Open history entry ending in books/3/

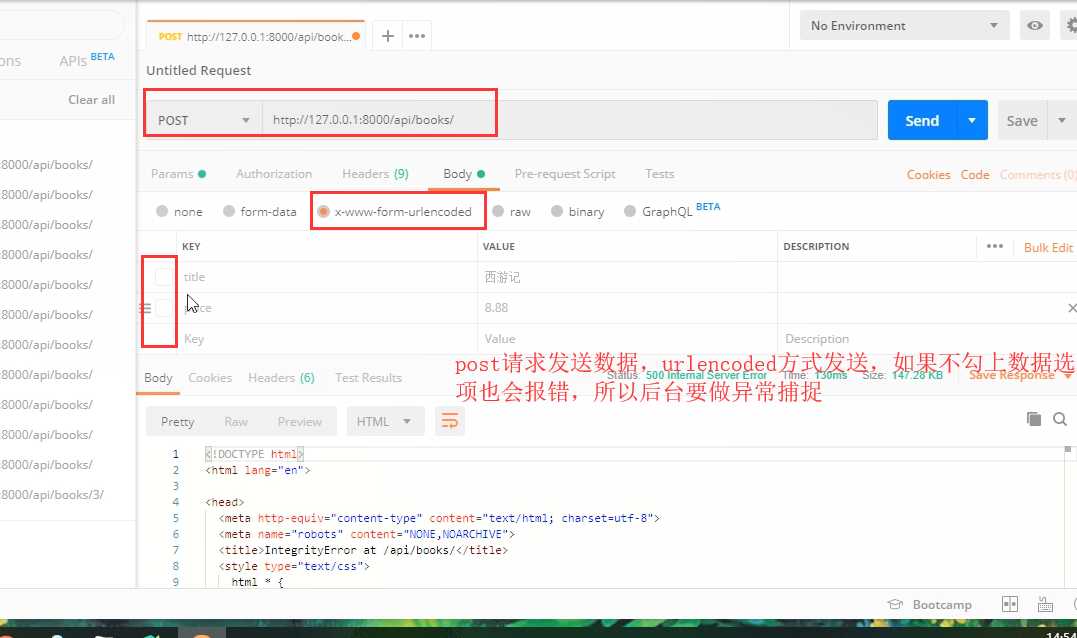[x=52, y=494]
